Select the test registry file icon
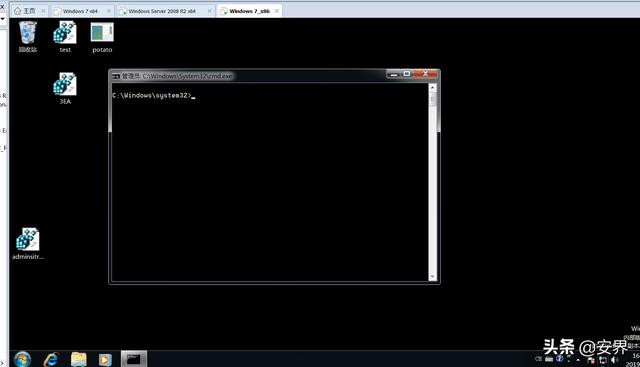Screen dimensions: 640x367 coord(65,37)
